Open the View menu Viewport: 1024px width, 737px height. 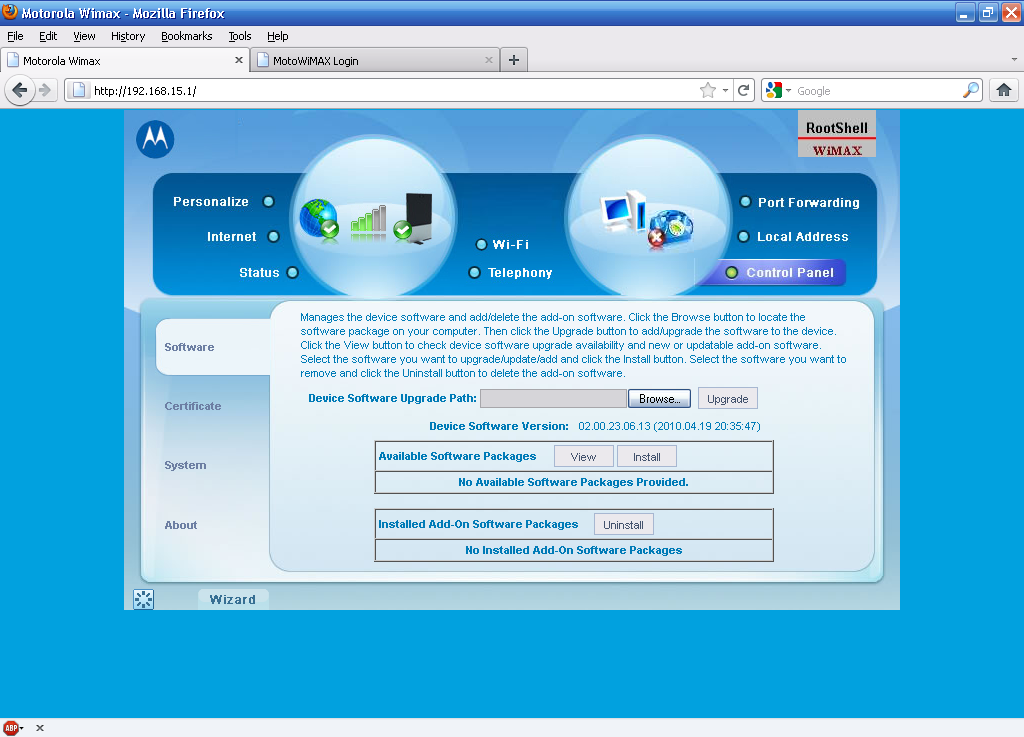(84, 36)
